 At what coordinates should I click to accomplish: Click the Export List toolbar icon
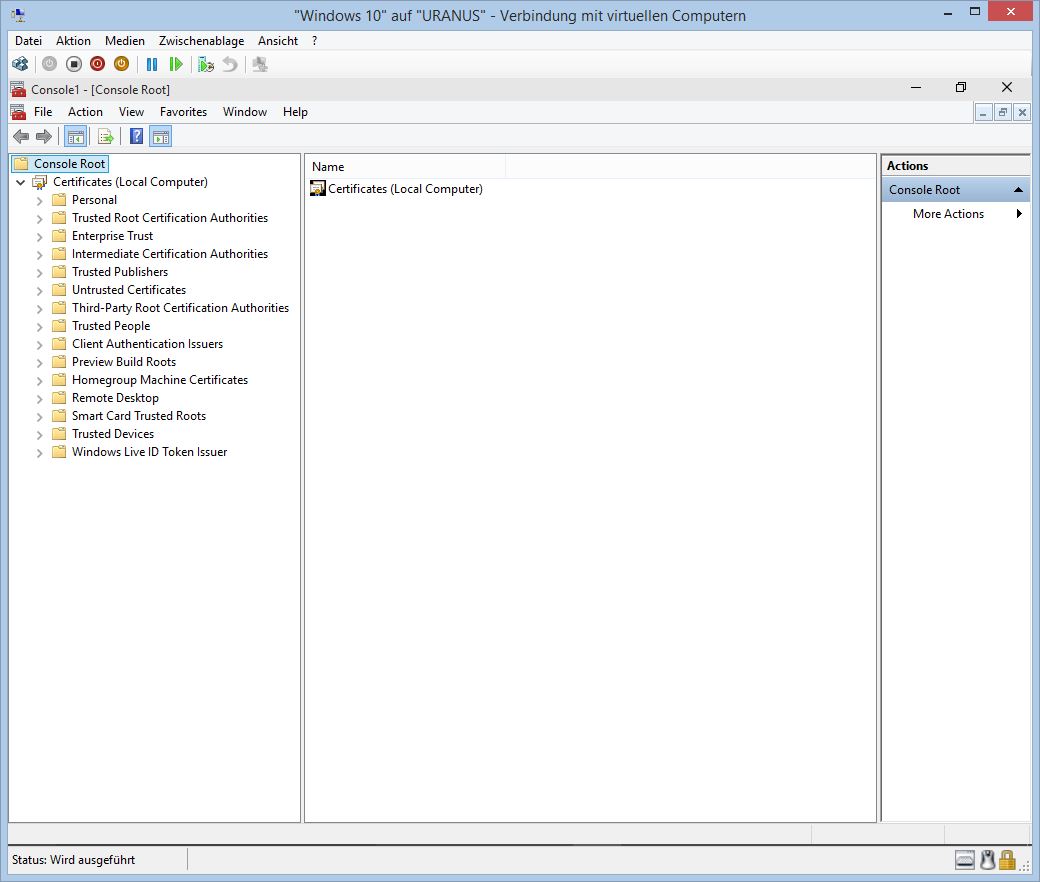pyautogui.click(x=106, y=137)
